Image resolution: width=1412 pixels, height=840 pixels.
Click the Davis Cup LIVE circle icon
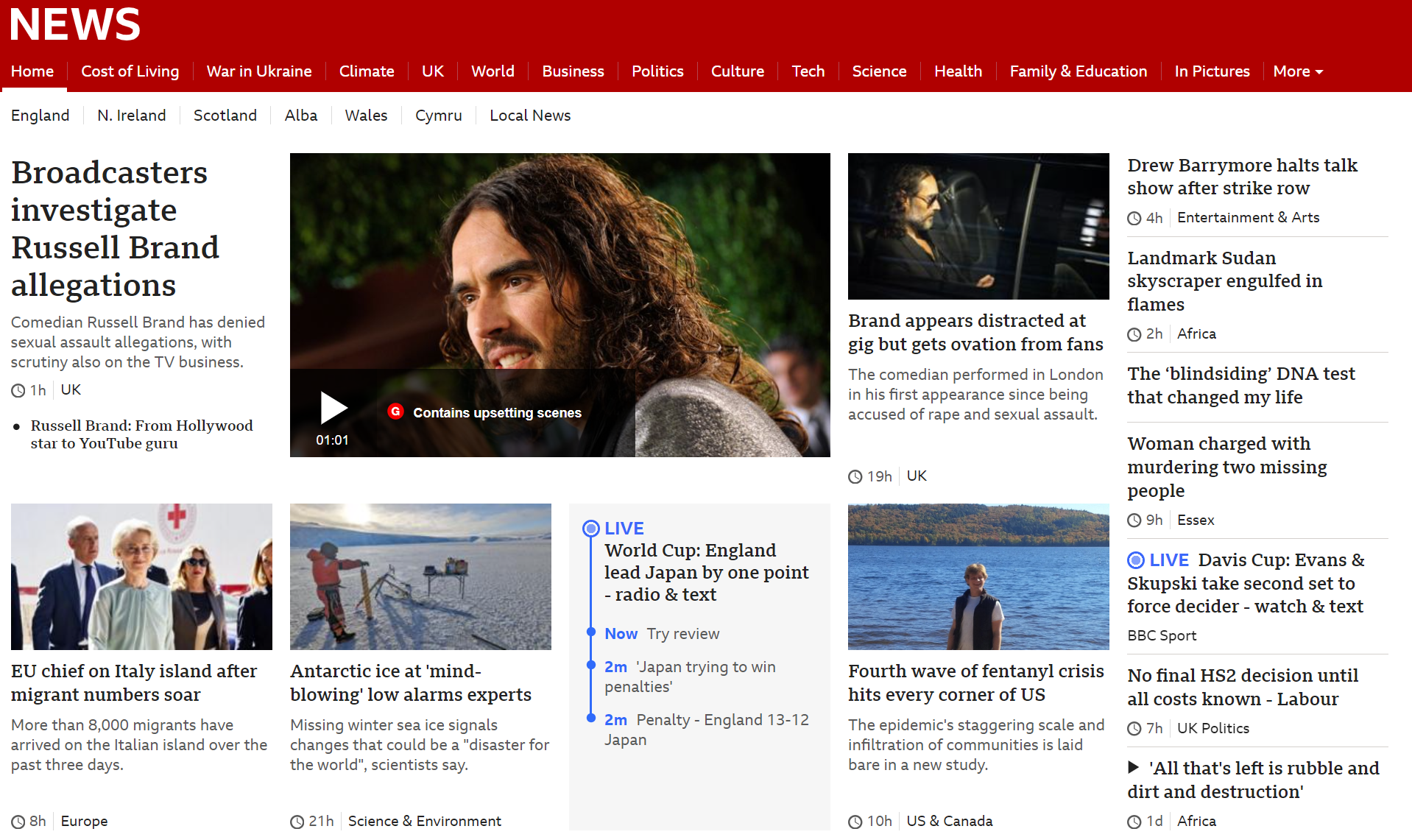click(1136, 560)
